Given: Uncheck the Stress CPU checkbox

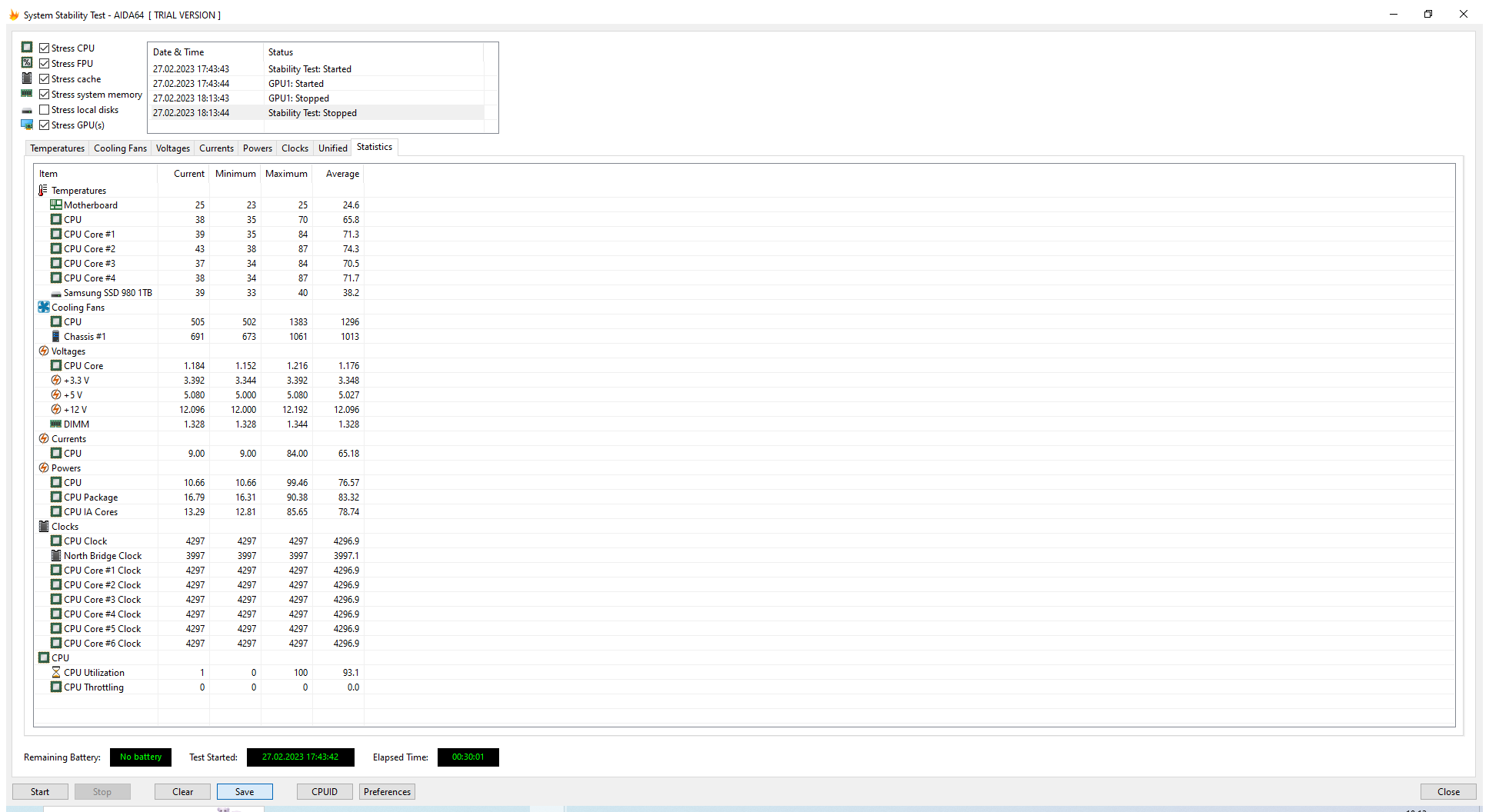Looking at the screenshot, I should pyautogui.click(x=45, y=48).
